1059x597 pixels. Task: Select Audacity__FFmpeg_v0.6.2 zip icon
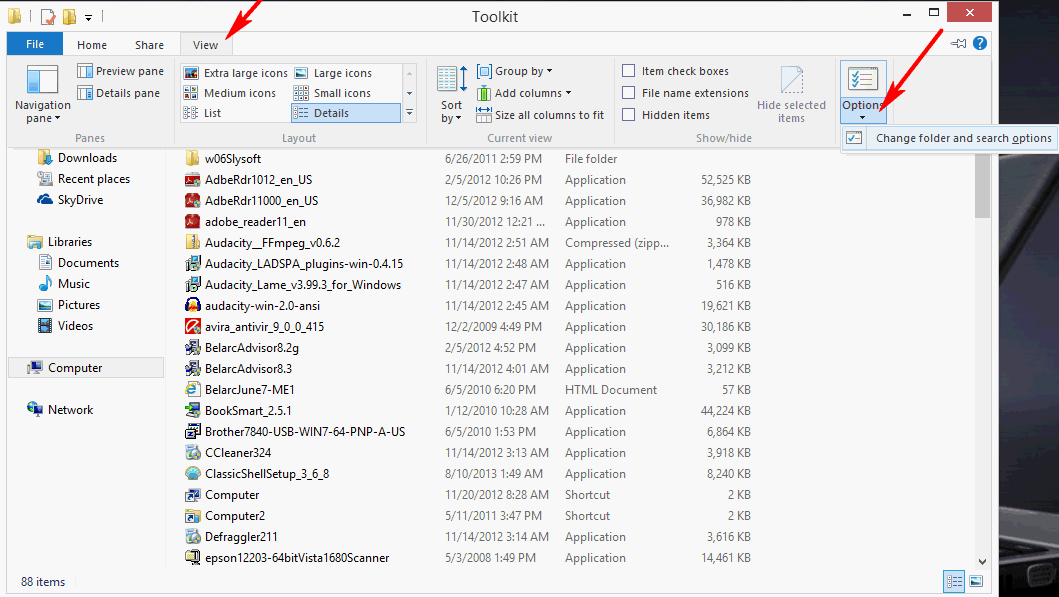point(192,242)
